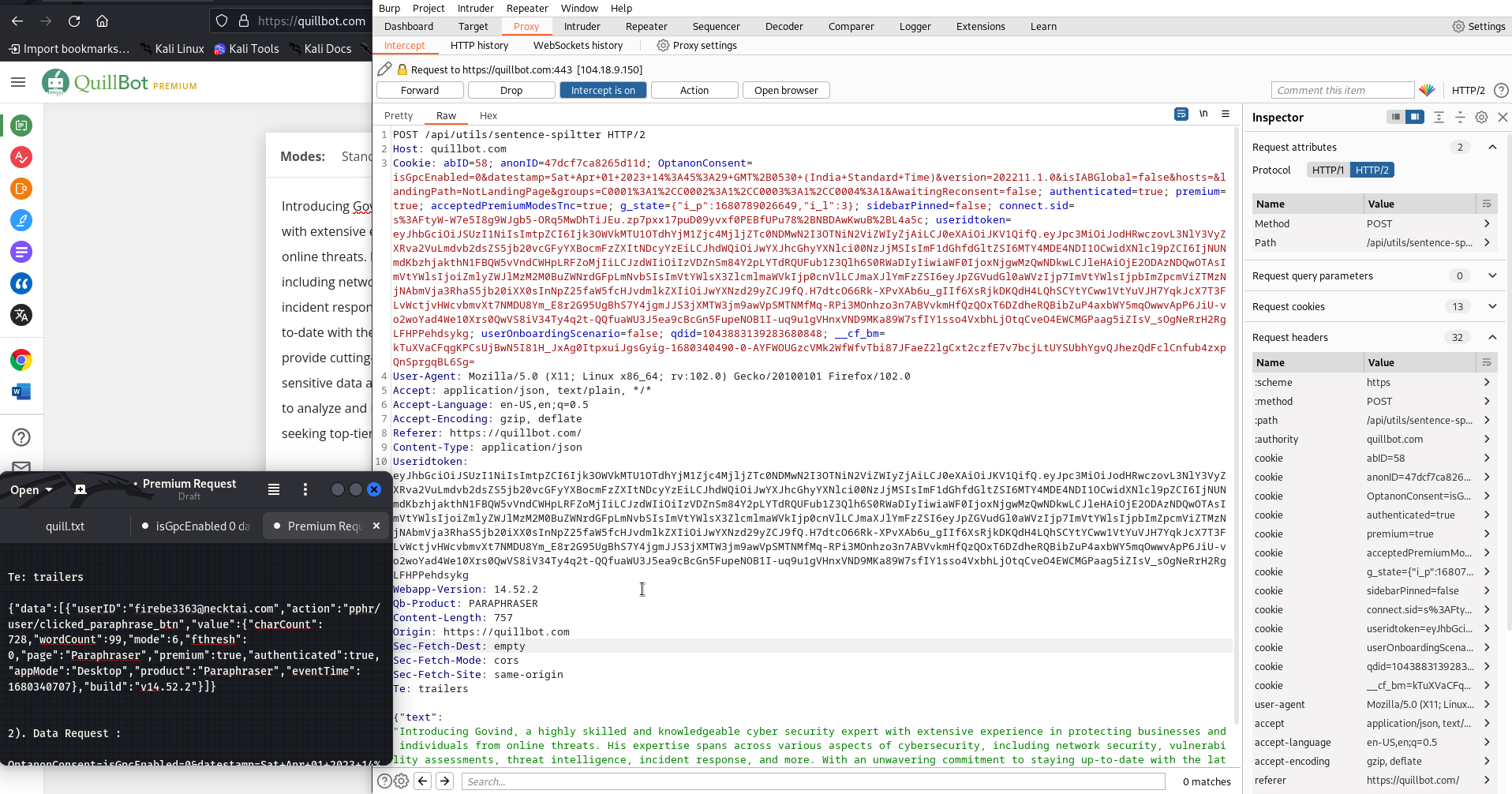Switch Inspector protocol to HTTP/1
This screenshot has height=794, width=1512.
[x=1328, y=170]
